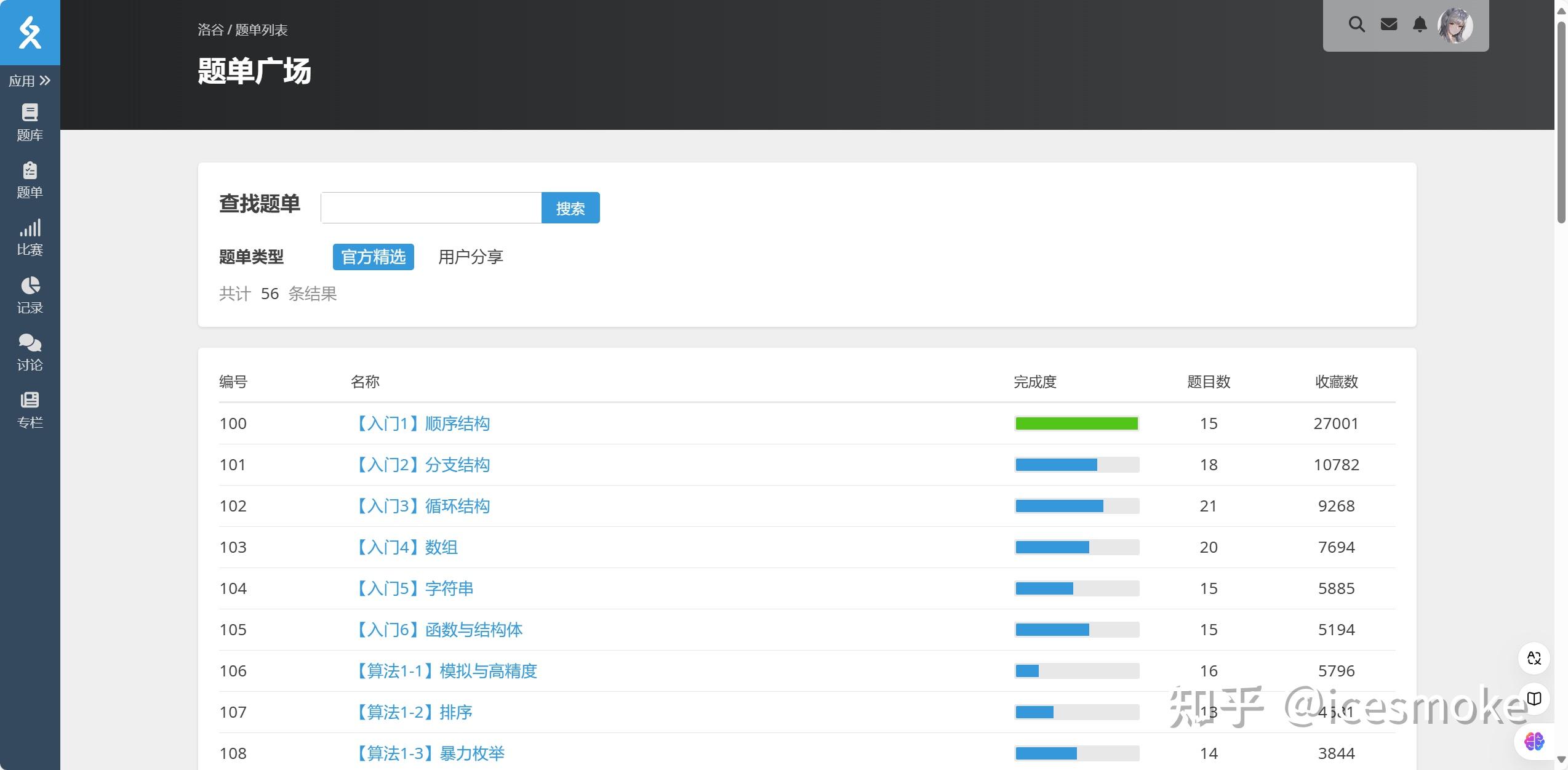Expand the 应用 apps menu
1568x770 pixels.
pos(30,81)
